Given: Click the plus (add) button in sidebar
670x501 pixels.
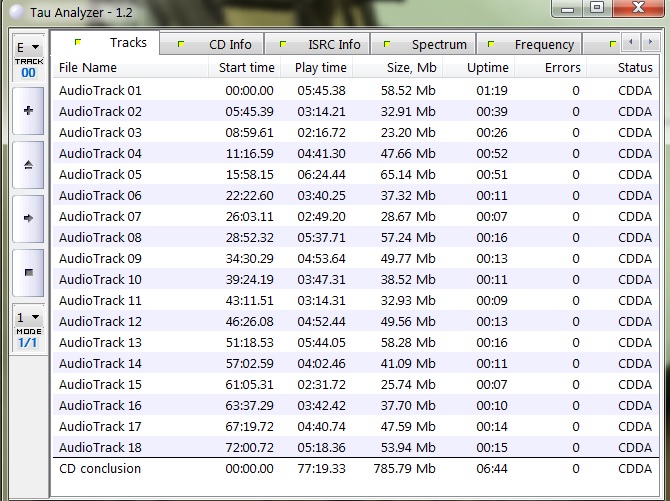Looking at the screenshot, I should pos(27,111).
